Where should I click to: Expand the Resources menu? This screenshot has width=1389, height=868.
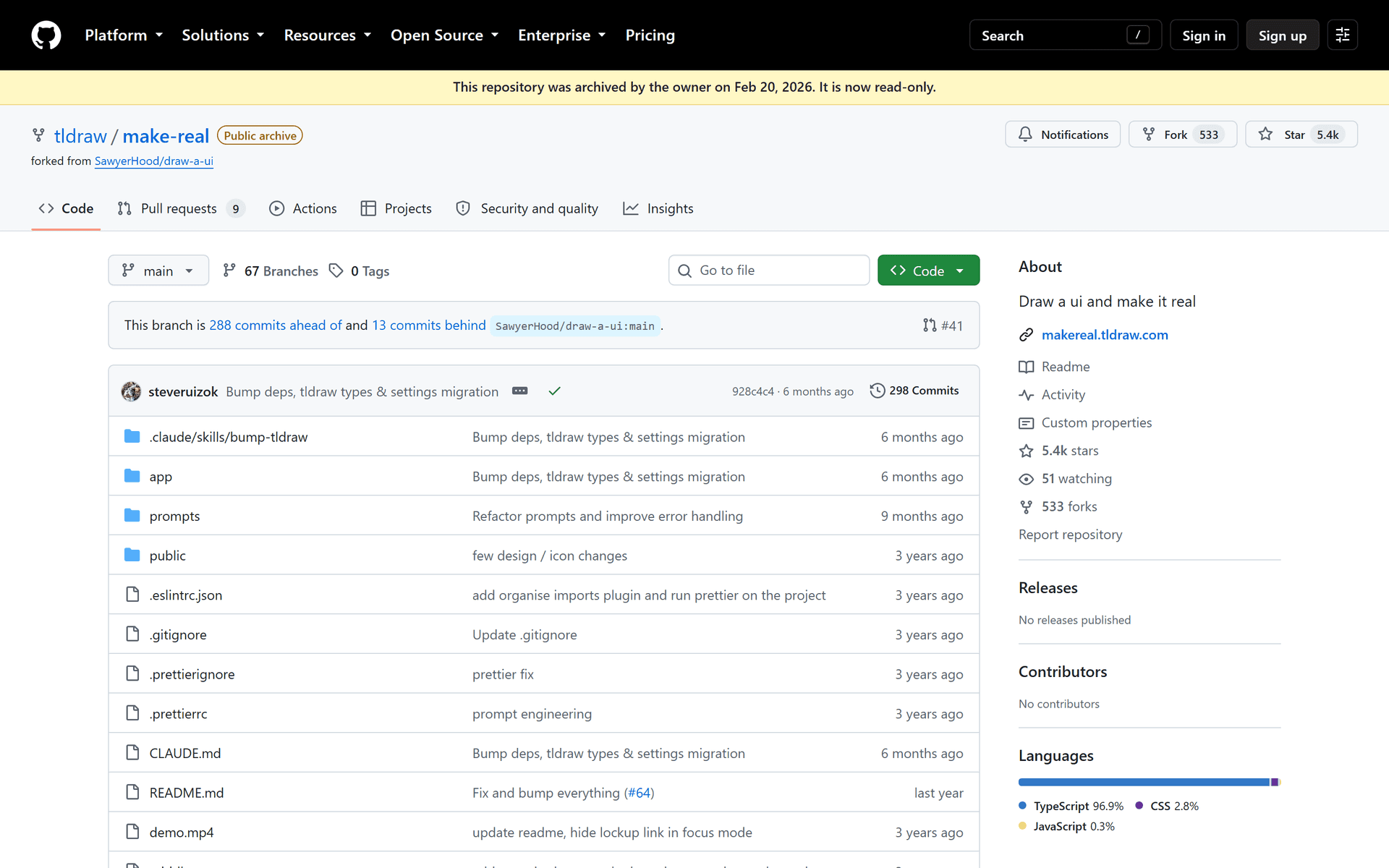pyautogui.click(x=327, y=35)
